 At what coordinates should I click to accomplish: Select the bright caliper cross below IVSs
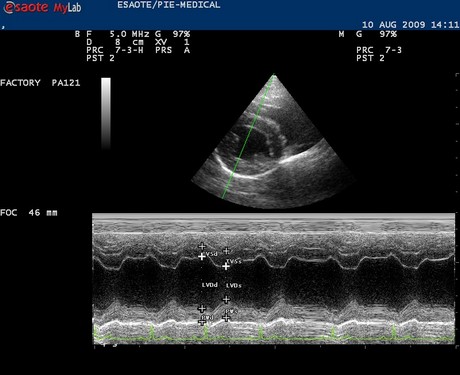click(226, 266)
